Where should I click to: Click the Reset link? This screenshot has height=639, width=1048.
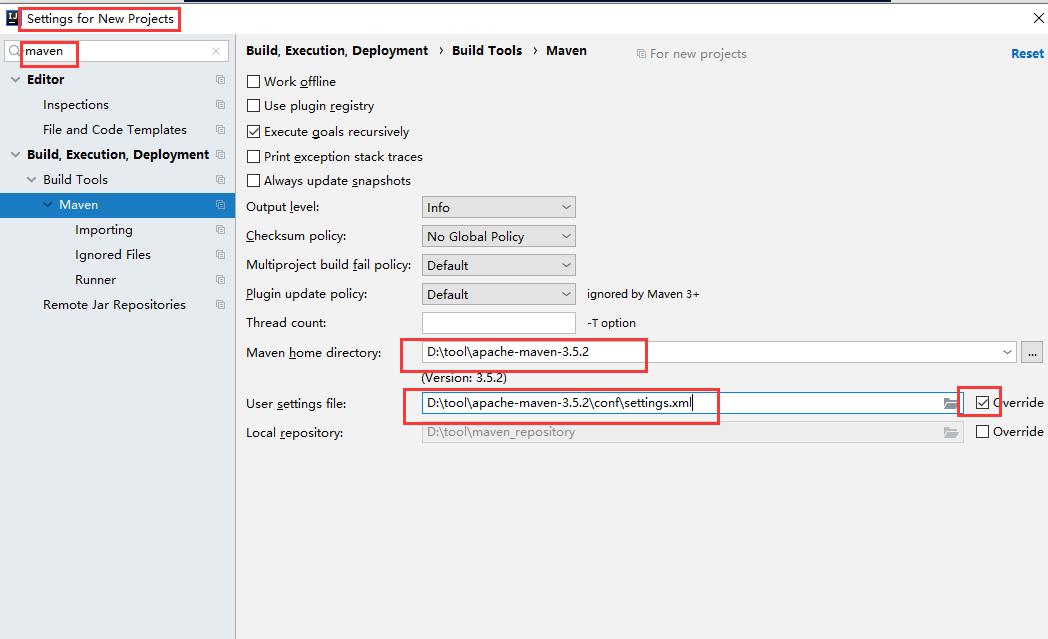tap(1027, 53)
